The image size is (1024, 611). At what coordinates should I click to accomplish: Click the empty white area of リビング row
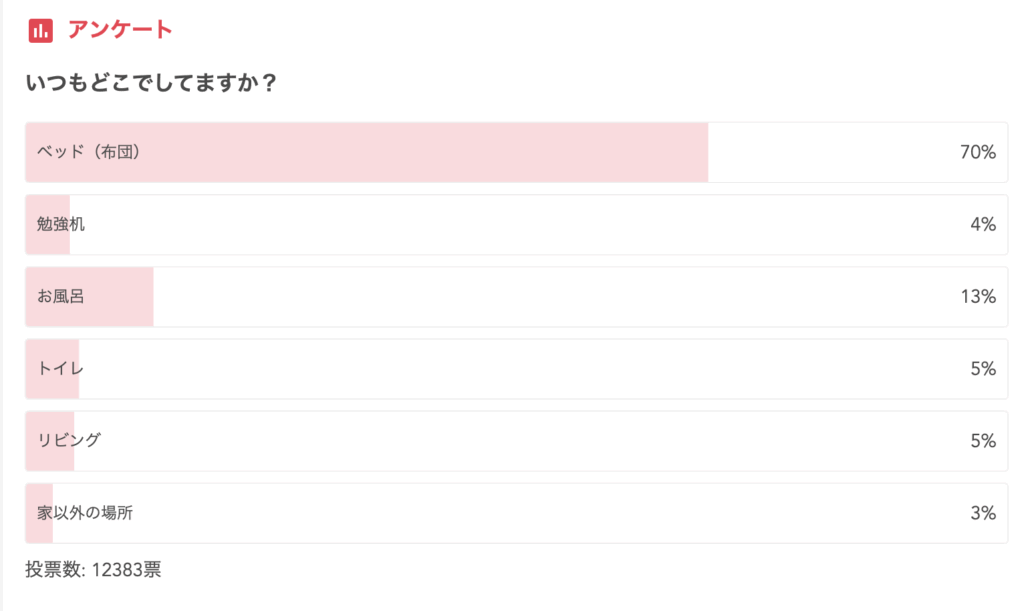click(x=500, y=441)
